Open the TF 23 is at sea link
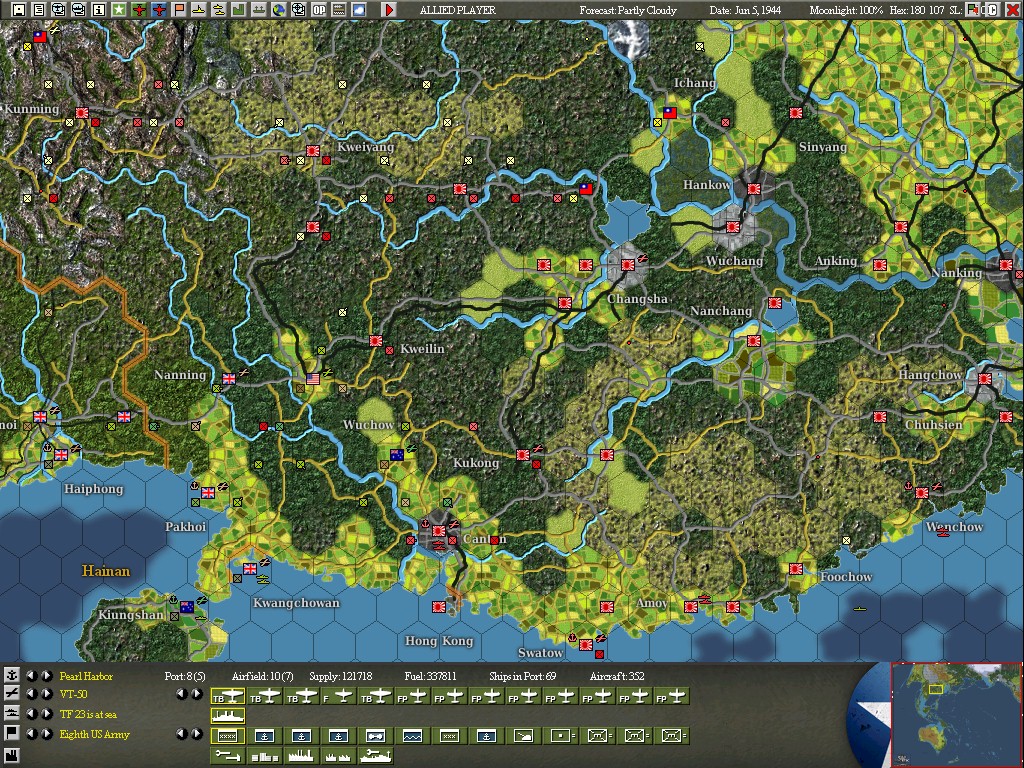This screenshot has height=768, width=1024. coord(88,714)
